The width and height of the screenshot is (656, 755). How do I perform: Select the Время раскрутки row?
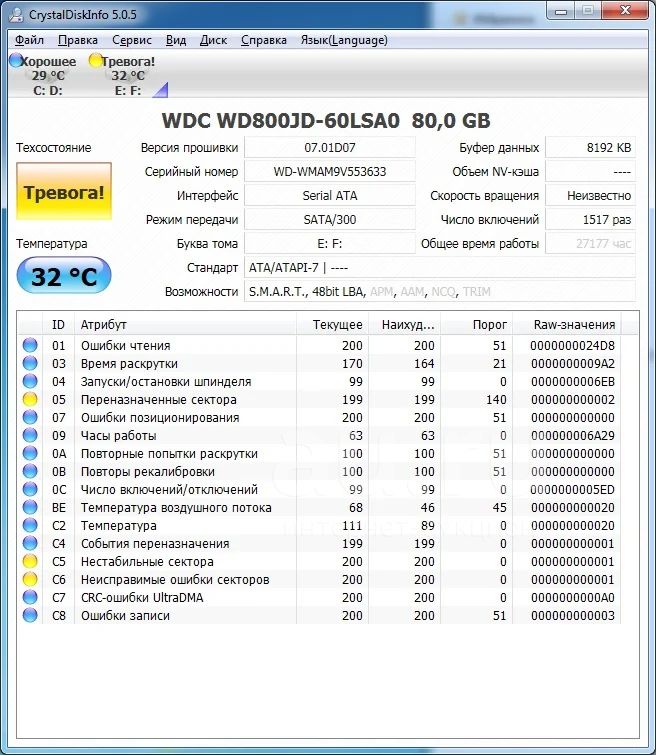click(x=319, y=363)
